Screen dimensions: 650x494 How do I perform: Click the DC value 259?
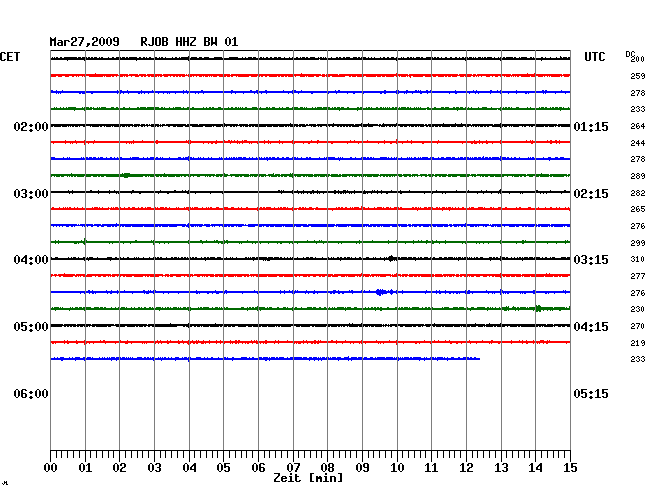coord(638,76)
